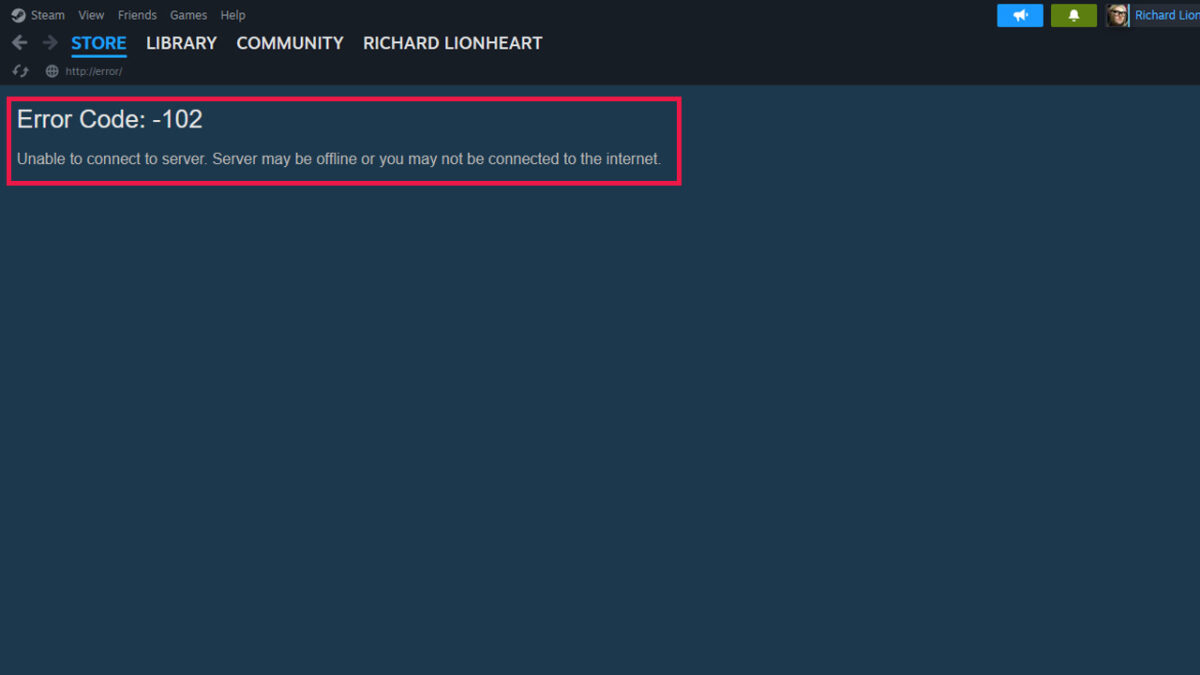Go back with the left arrow
This screenshot has height=675, width=1200.
tap(19, 43)
